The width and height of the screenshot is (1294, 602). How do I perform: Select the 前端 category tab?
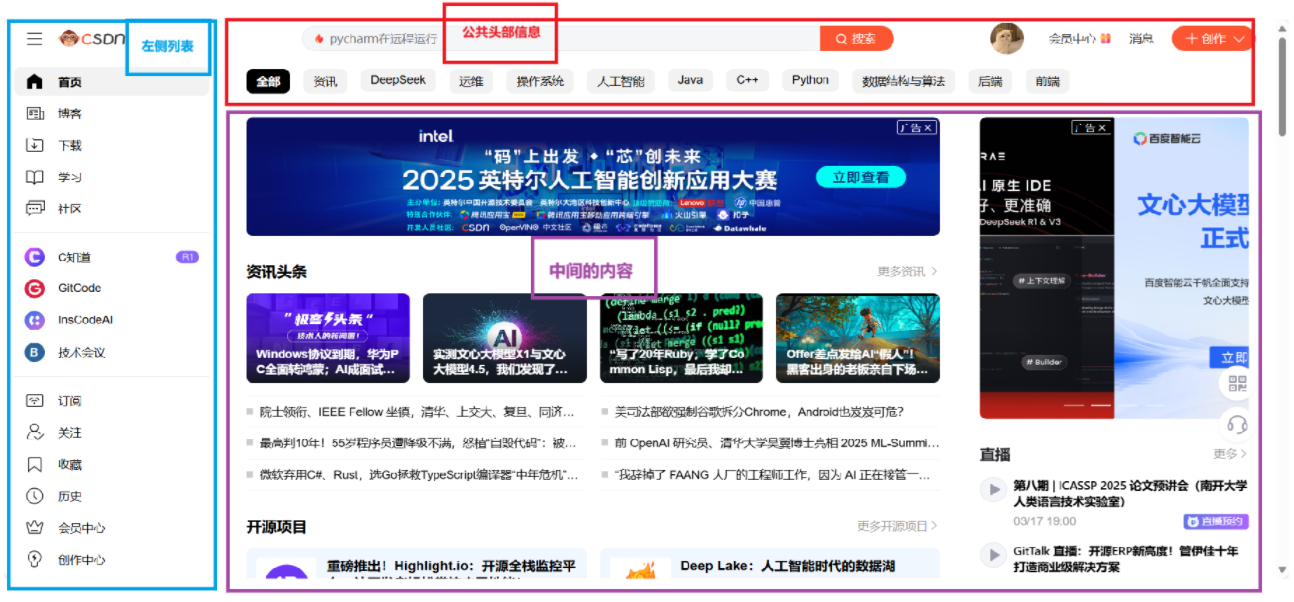pyautogui.click(x=1047, y=82)
